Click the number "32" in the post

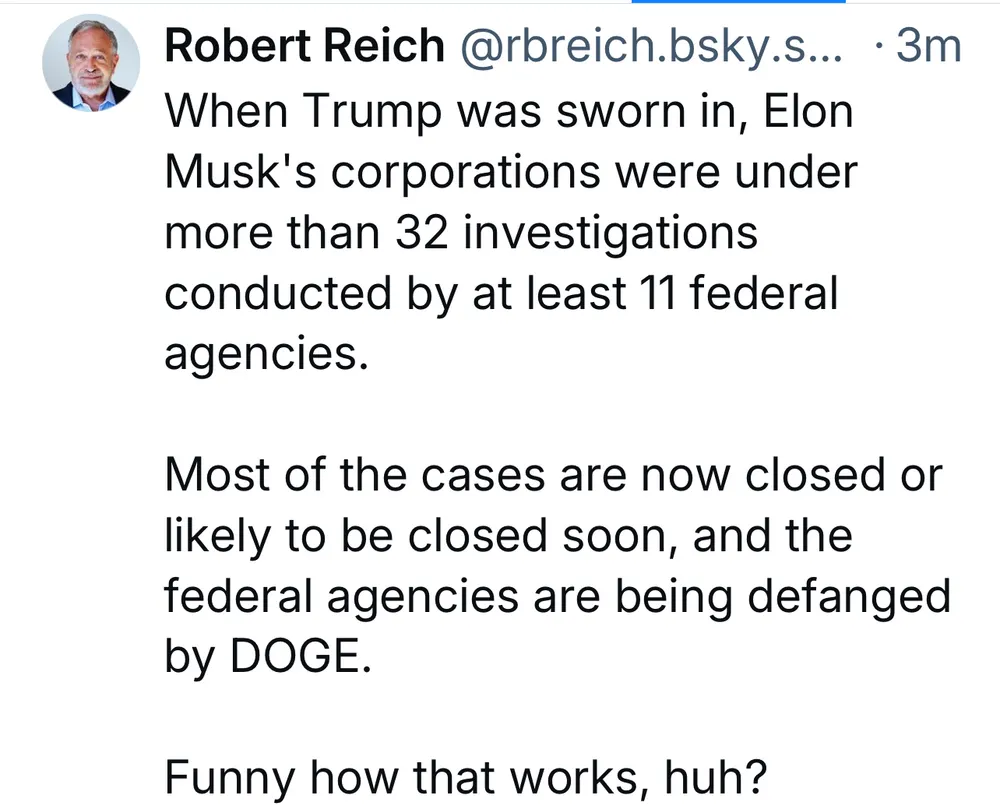[423, 233]
